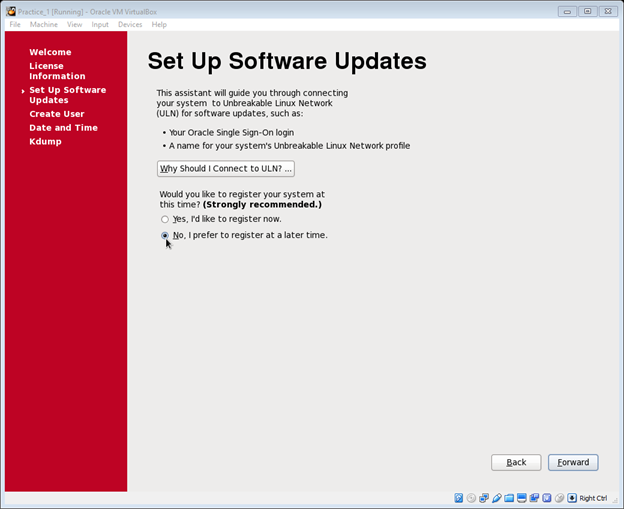Click the keyboard capture arrow icon
This screenshot has height=509, width=624.
[572, 498]
